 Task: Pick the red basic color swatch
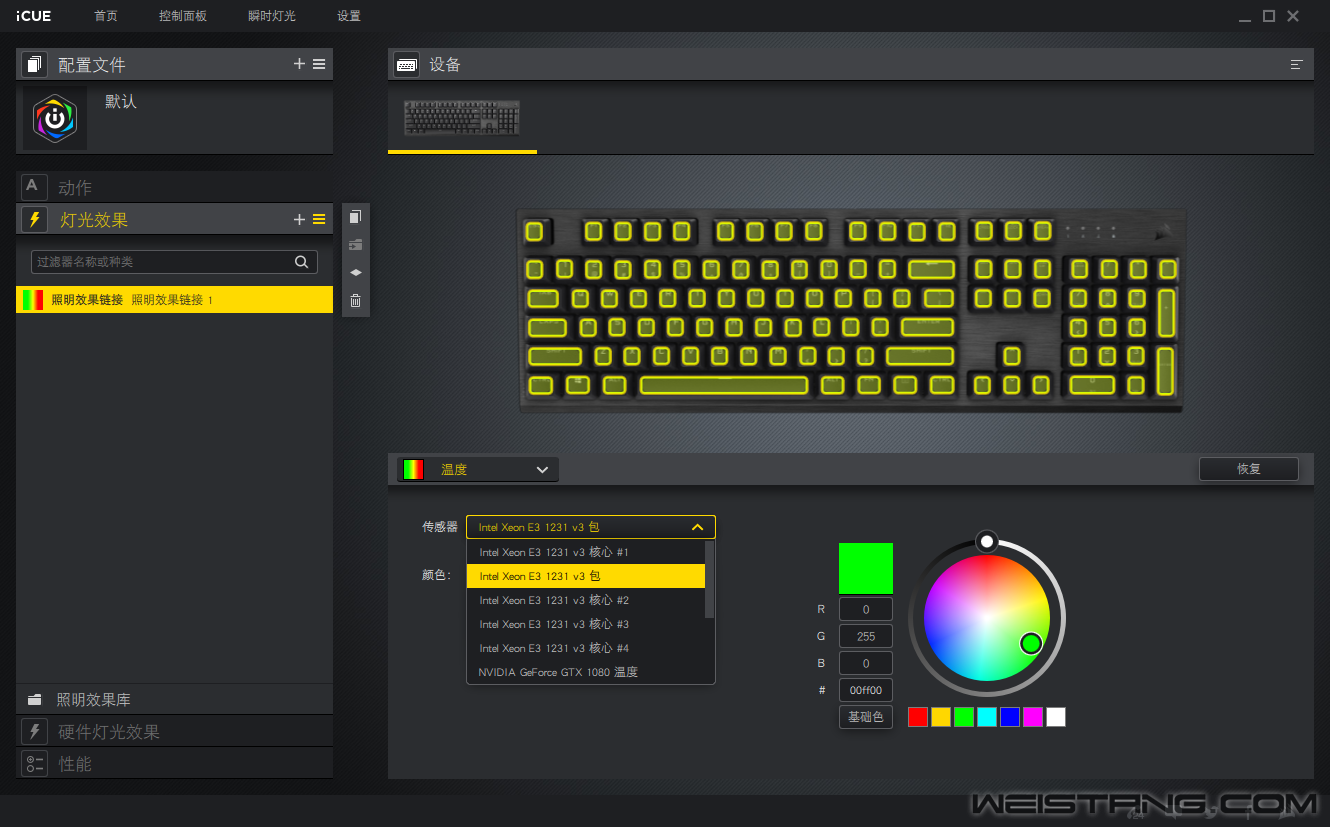(918, 717)
